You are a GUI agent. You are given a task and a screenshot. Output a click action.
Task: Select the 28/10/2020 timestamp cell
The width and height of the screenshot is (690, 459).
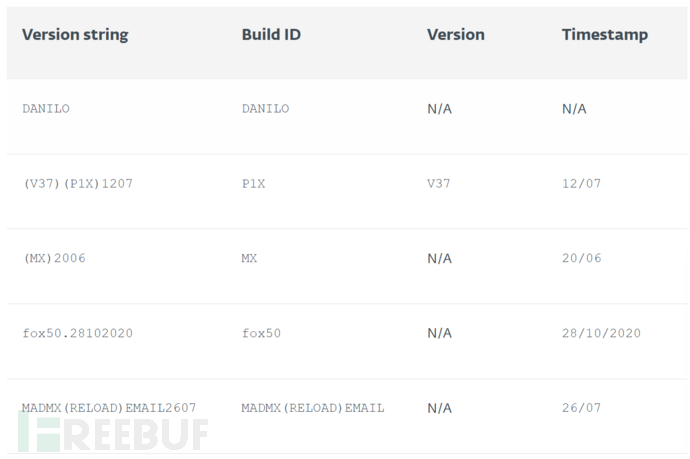pyautogui.click(x=601, y=333)
